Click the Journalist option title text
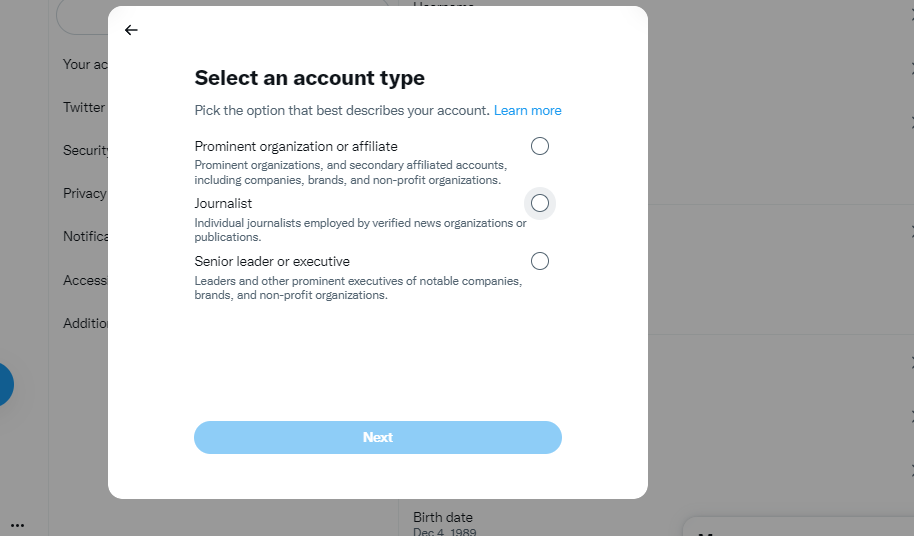914x536 pixels. point(223,203)
